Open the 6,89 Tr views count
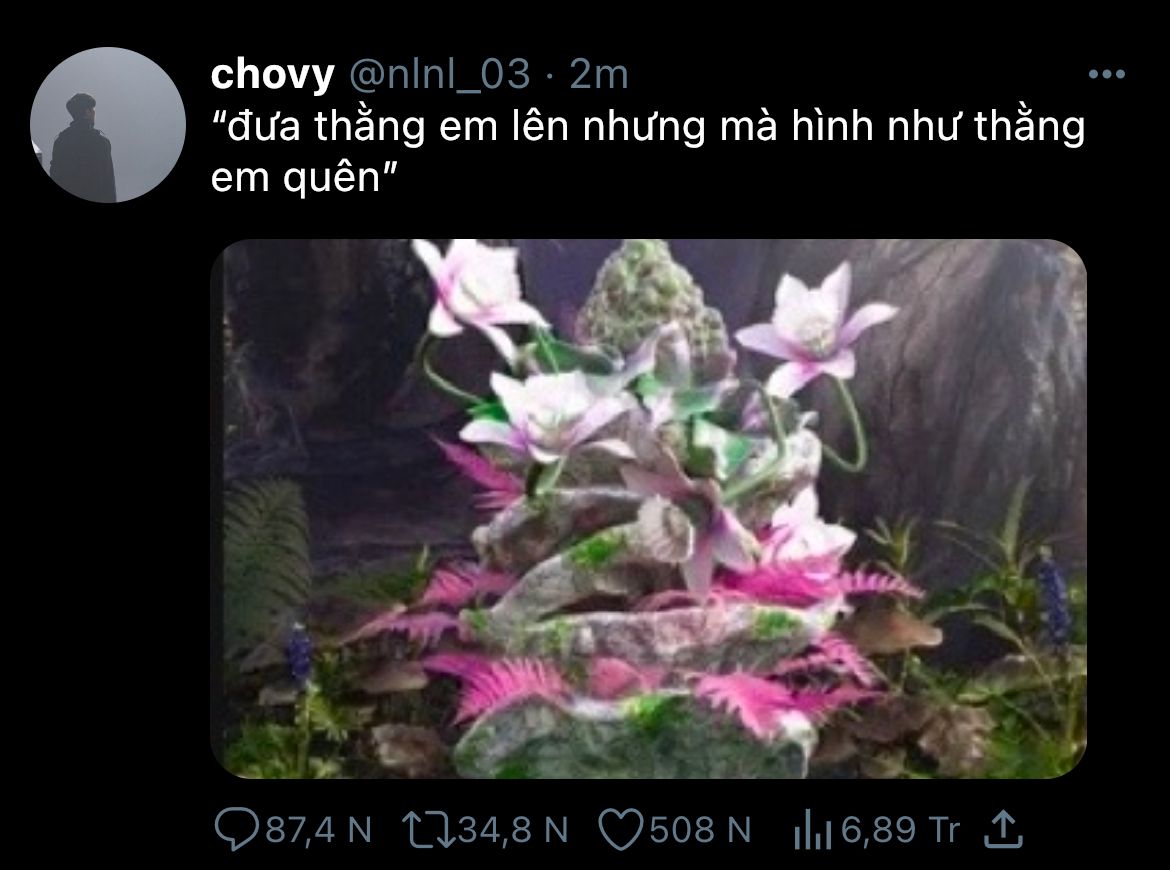 (900, 830)
